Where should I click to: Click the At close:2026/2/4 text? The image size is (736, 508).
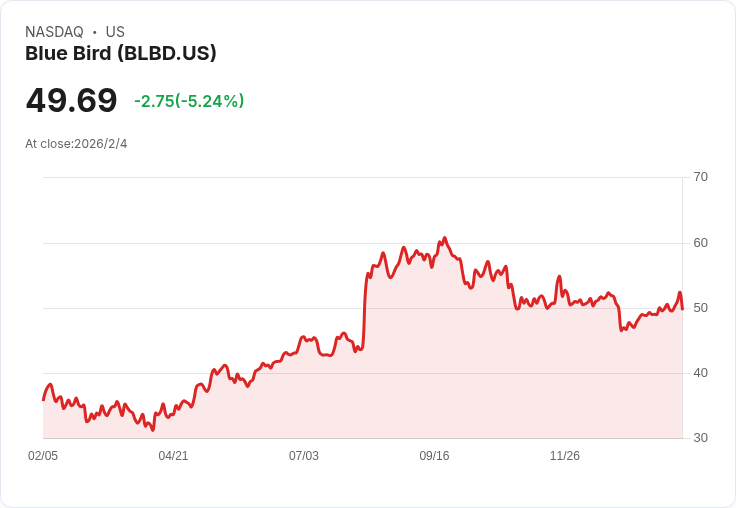[x=76, y=144]
